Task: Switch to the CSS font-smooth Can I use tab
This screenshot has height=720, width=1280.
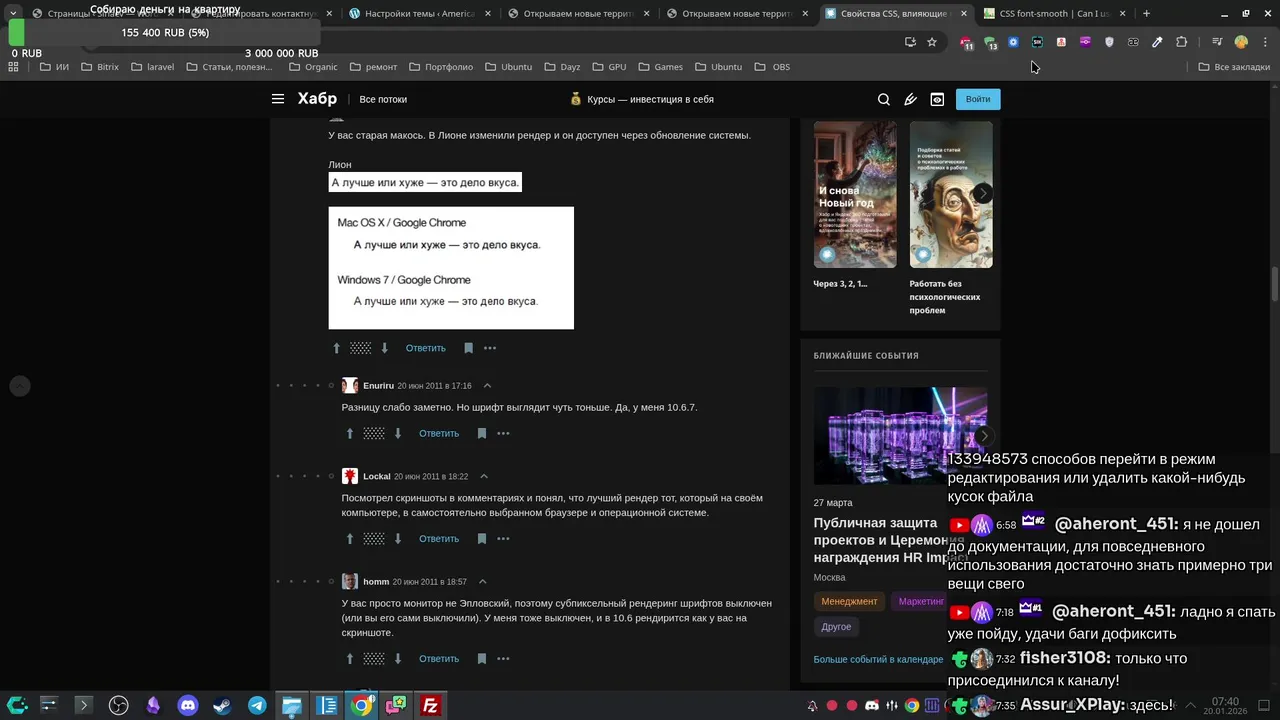Action: click(x=1055, y=14)
